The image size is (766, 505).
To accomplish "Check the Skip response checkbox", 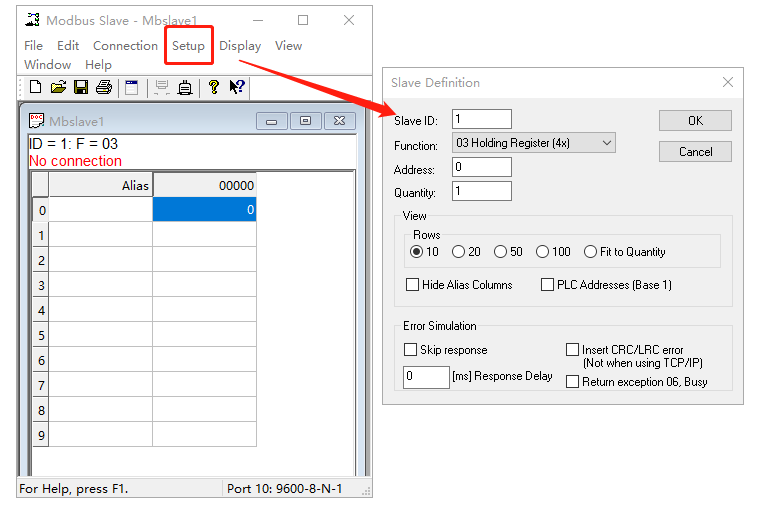I will 410,349.
